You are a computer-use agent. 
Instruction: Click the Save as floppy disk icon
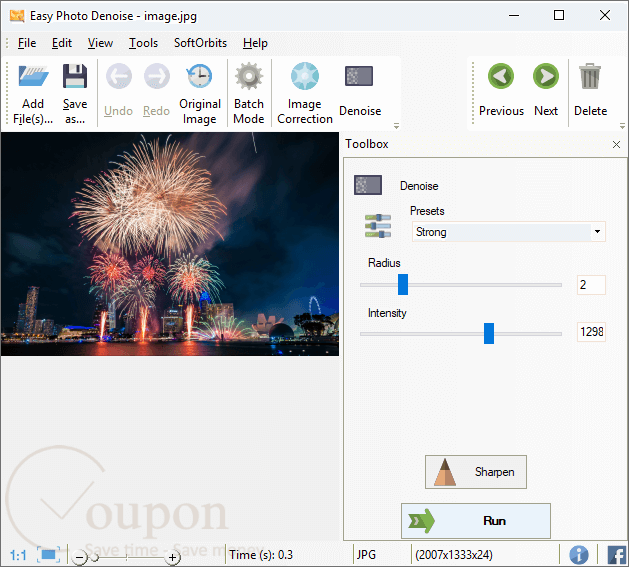(x=75, y=77)
